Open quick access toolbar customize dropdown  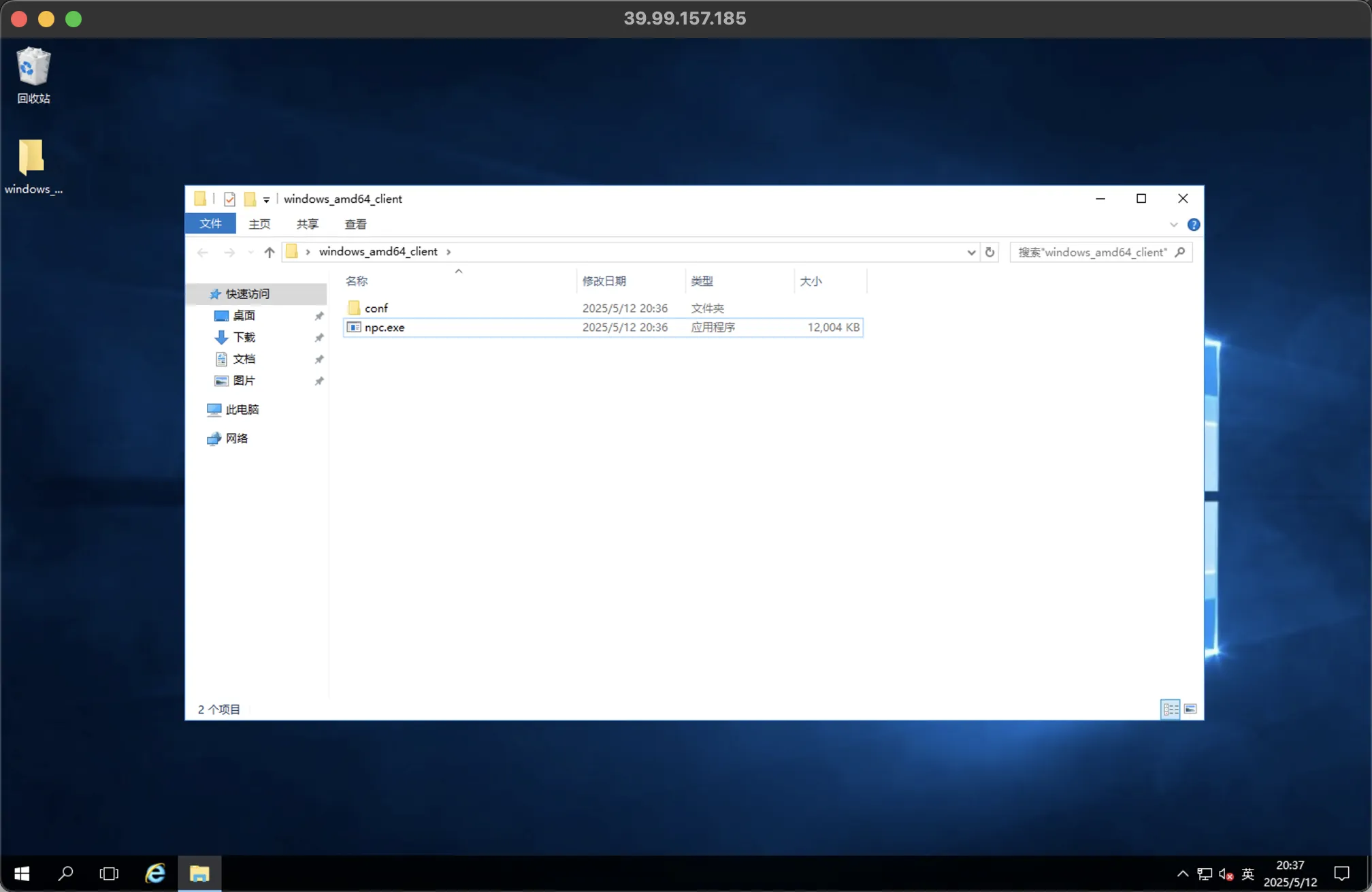tap(266, 200)
